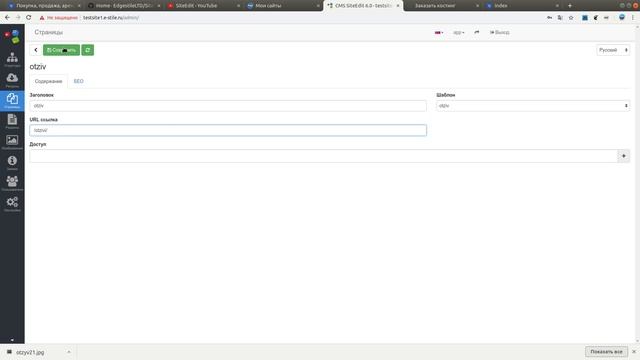Open the Images icon in sidebar

[x=12, y=142]
